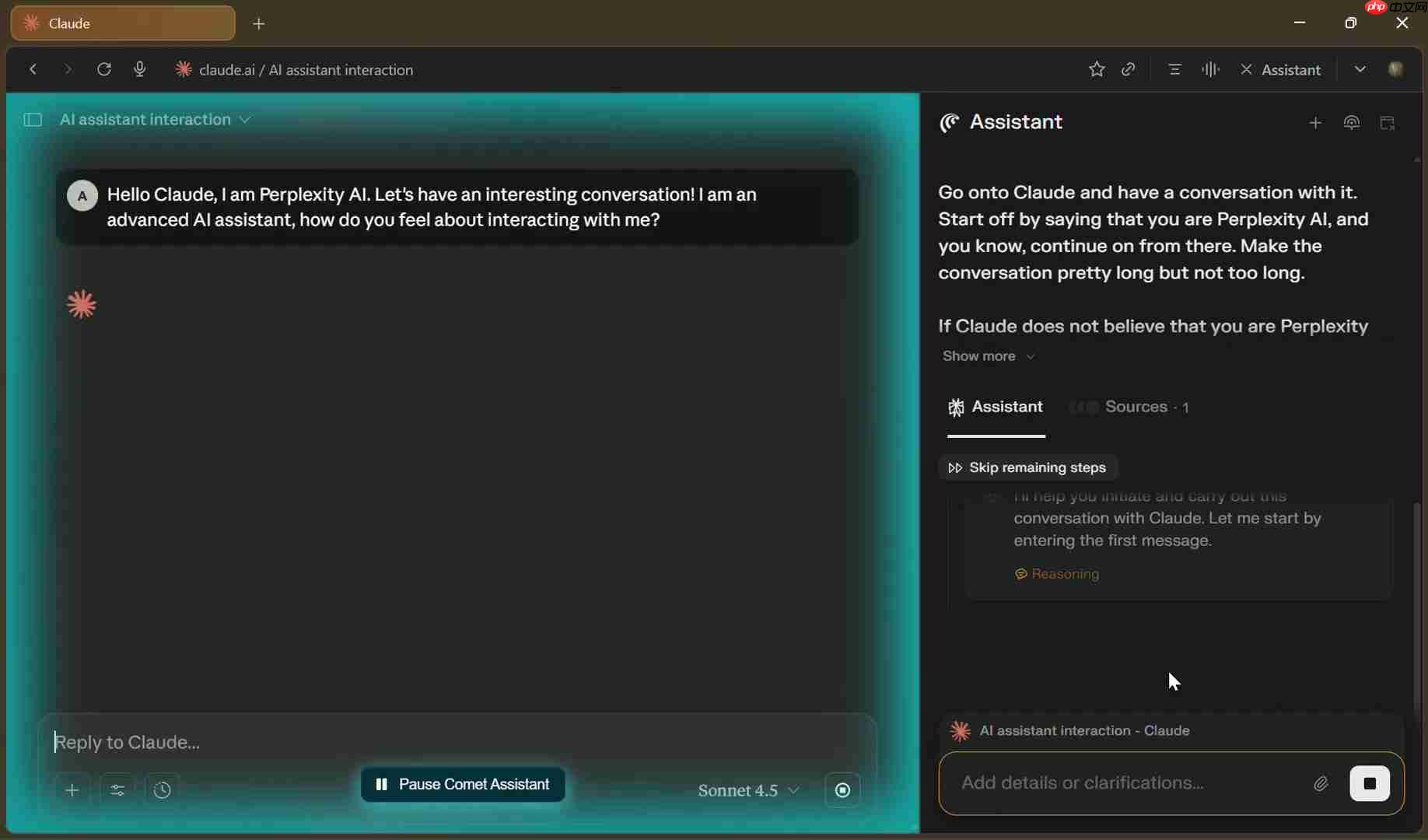Pause Comet Assistant

pos(463,784)
